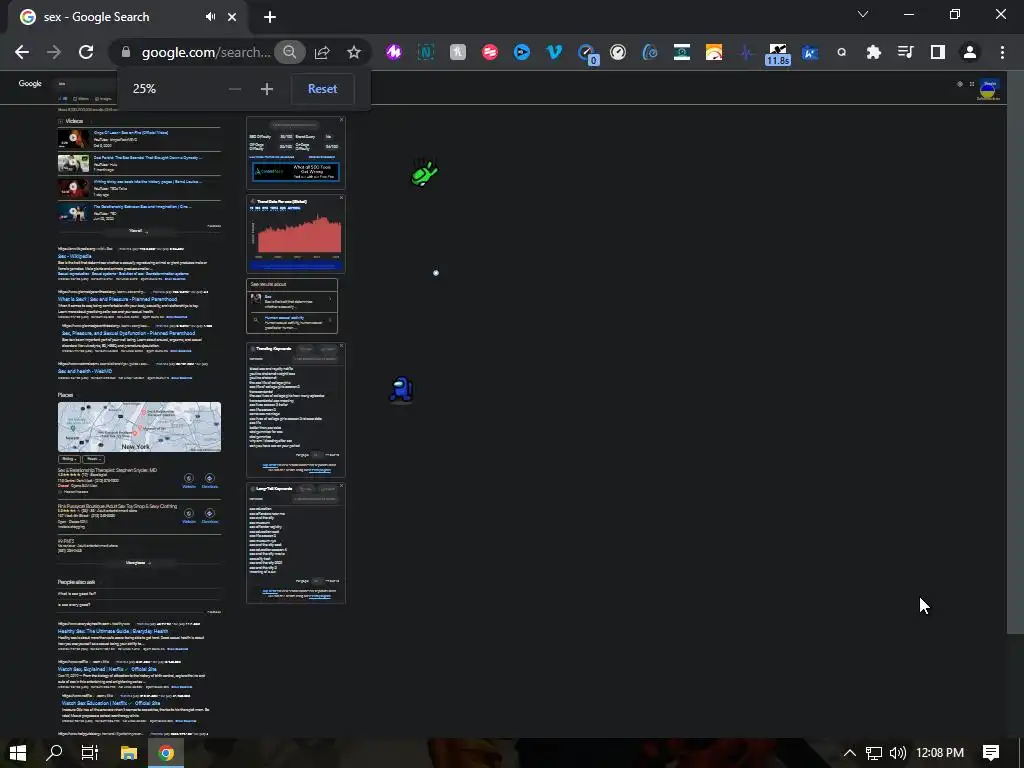
Task: Expand second People also ask question
Action: (x=139, y=605)
